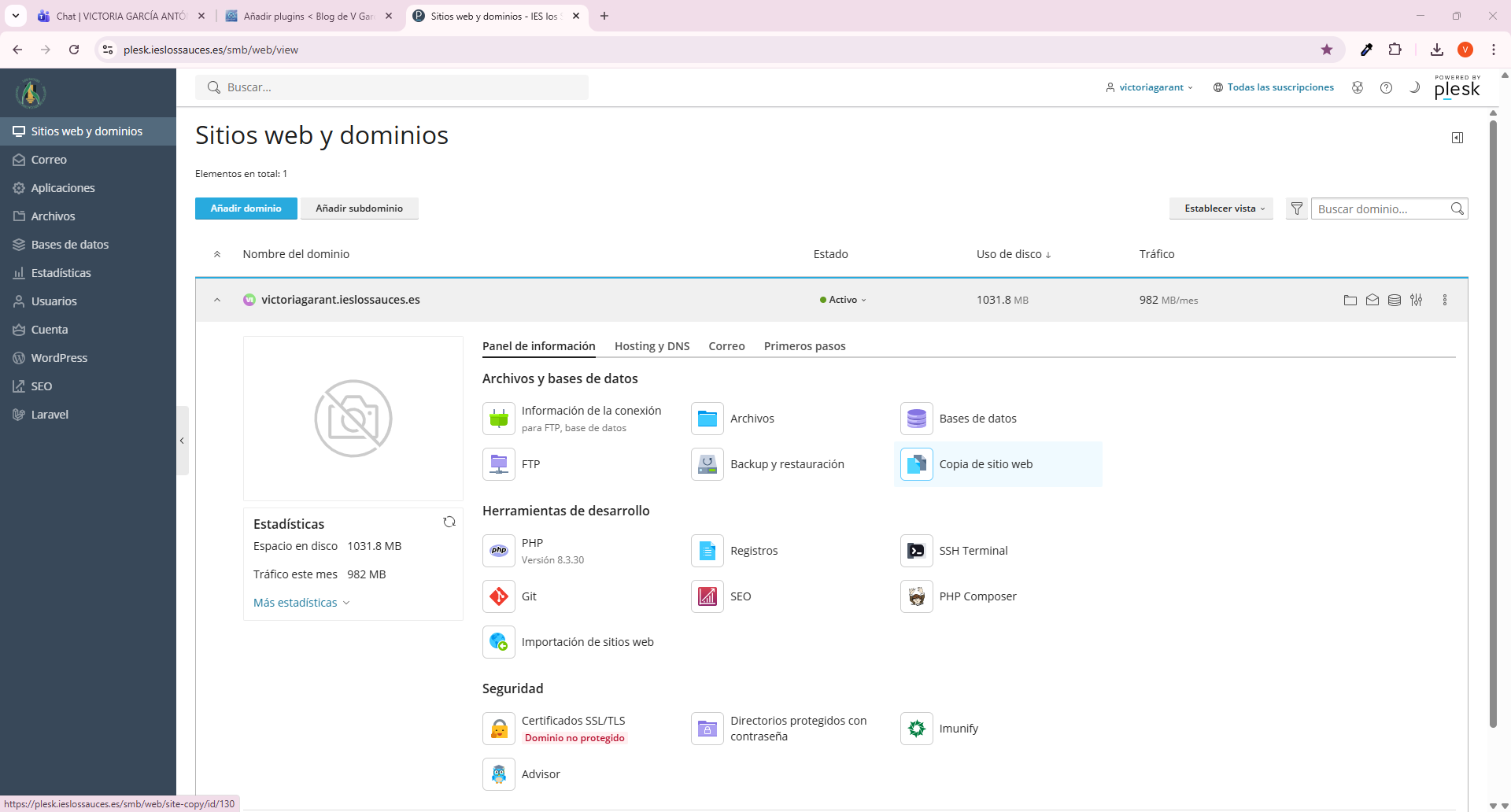Viewport: 1511px width, 812px height.
Task: Expand the Establecer vista dropdown
Action: point(1221,209)
